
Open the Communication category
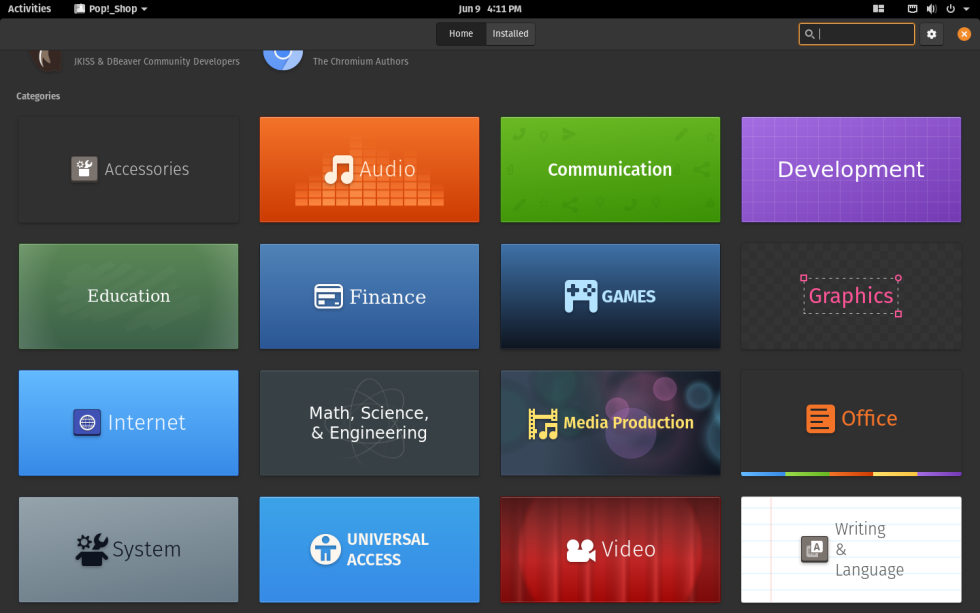pos(609,169)
